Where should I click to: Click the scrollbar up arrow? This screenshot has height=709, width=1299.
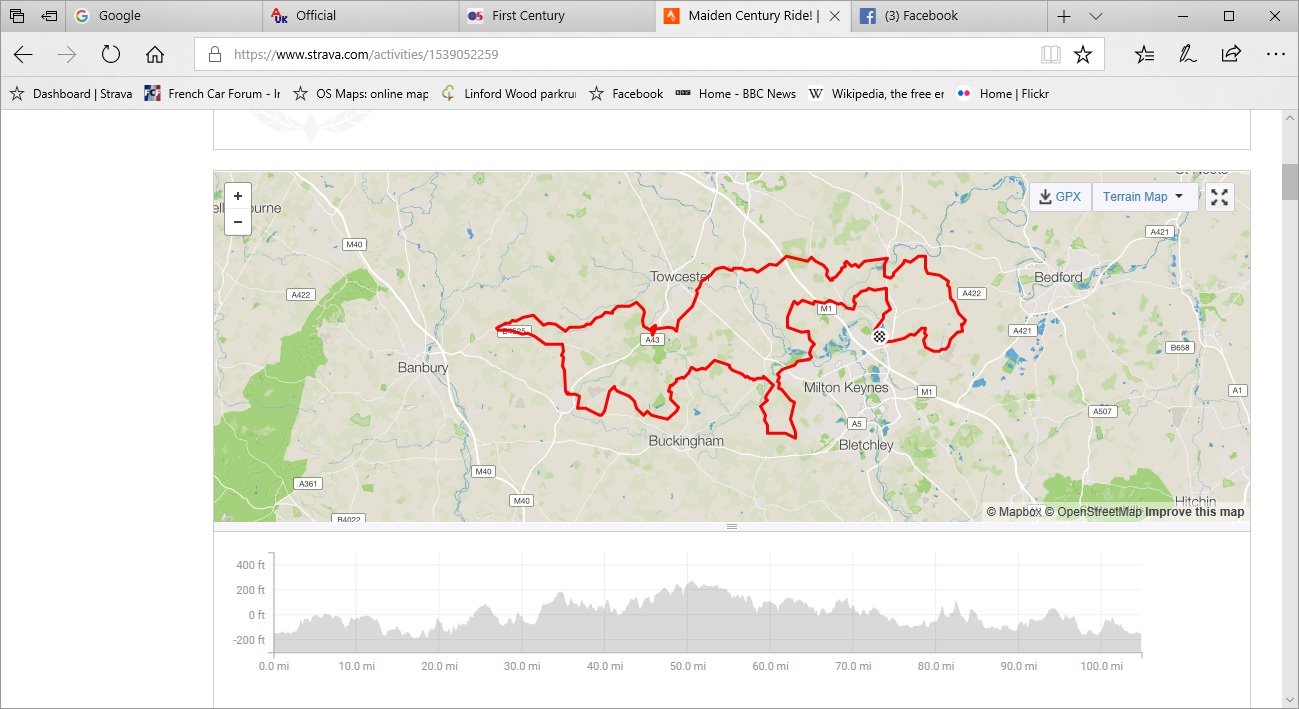point(1290,120)
